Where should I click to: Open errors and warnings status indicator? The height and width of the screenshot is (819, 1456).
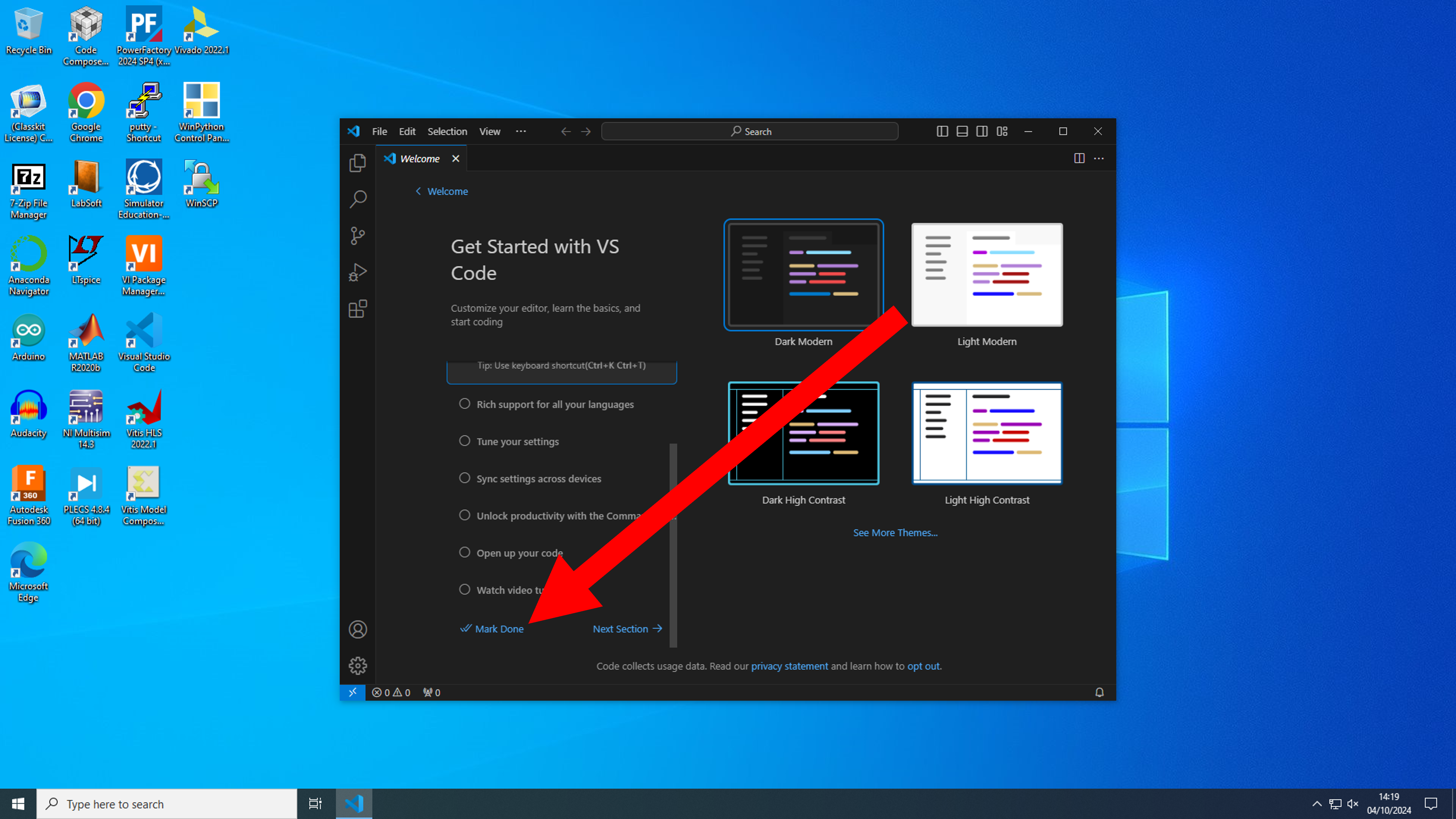[x=391, y=692]
